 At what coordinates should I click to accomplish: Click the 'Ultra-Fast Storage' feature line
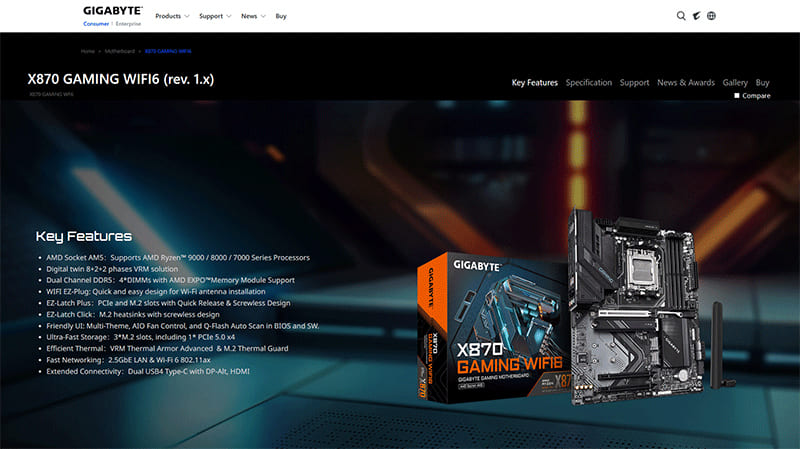coord(141,337)
